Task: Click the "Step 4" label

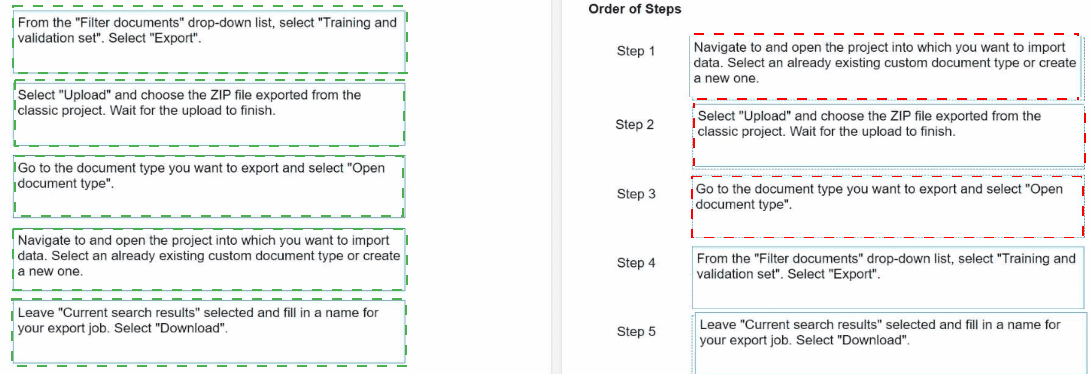Action: (x=636, y=263)
